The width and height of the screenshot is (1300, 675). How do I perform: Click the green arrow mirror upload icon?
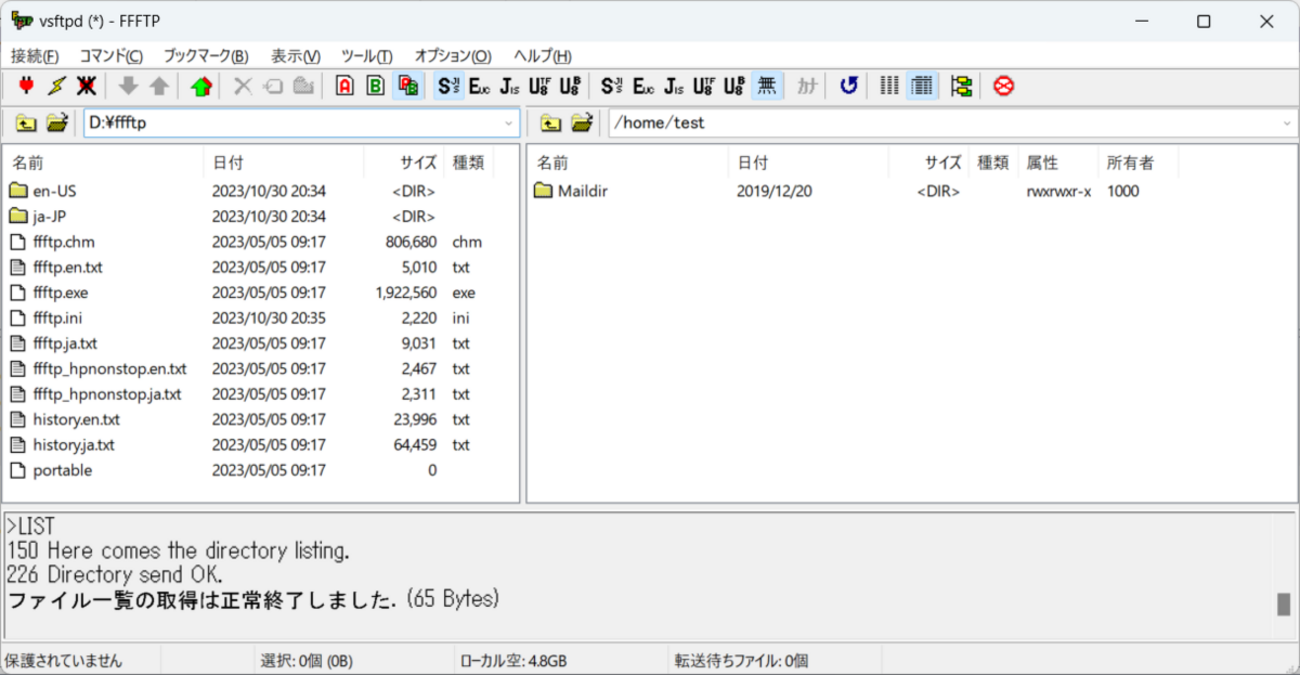tap(201, 86)
